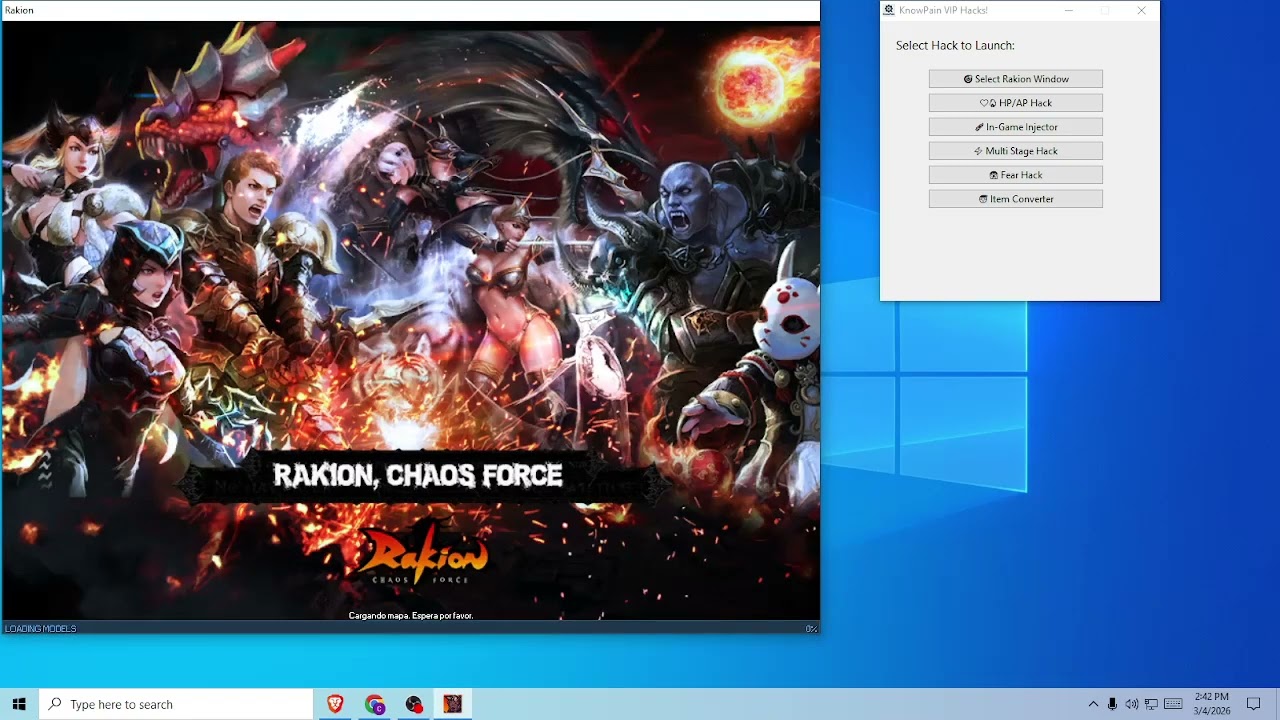The width and height of the screenshot is (1280, 720).
Task: Click the KnowPain window title bar icon
Action: click(x=889, y=10)
